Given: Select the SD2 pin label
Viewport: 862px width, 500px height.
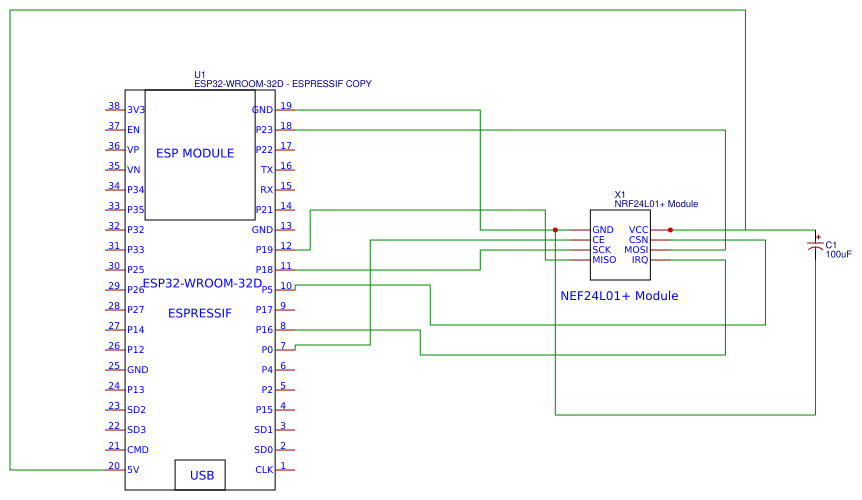Looking at the screenshot, I should tap(136, 410).
